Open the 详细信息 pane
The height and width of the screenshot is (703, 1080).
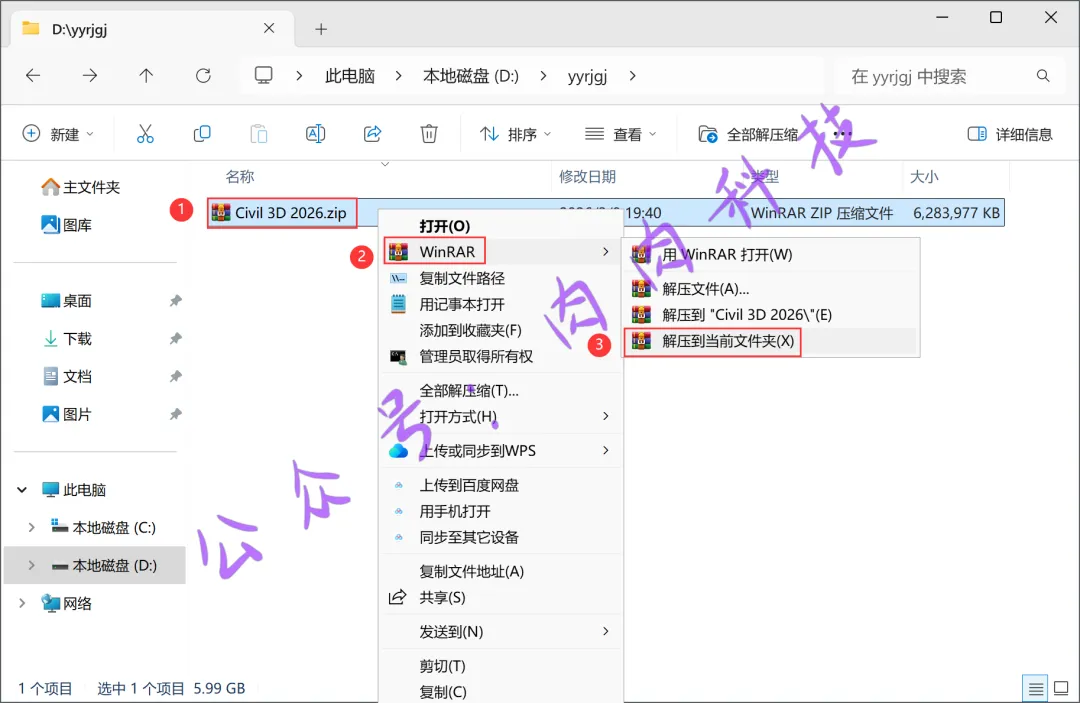coord(1010,134)
